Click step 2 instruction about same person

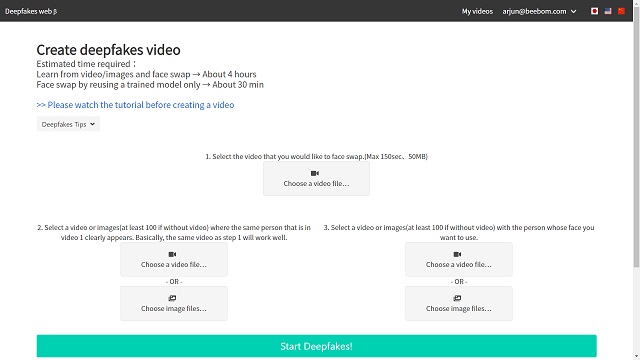174,232
